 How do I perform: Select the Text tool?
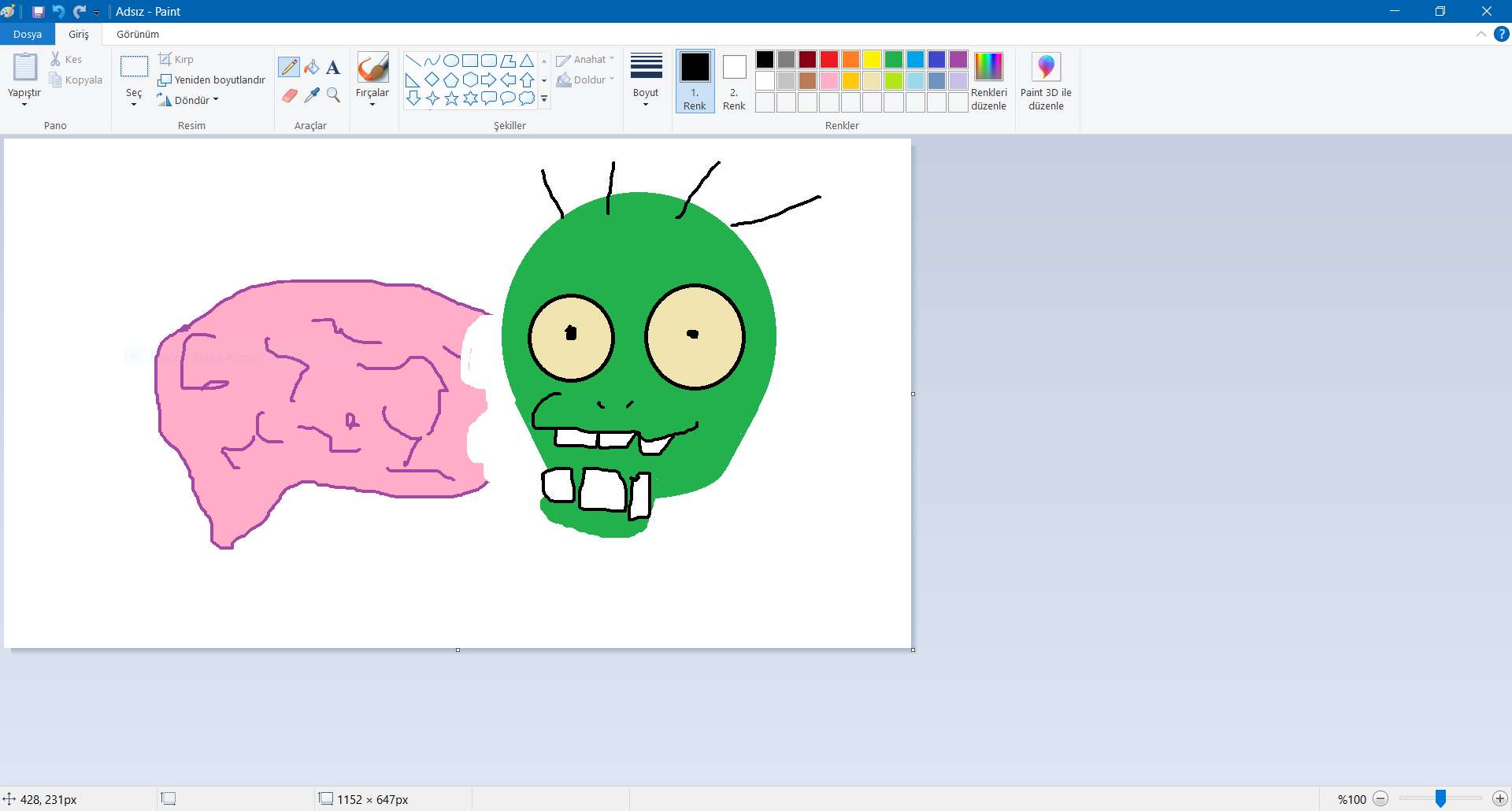tap(333, 68)
